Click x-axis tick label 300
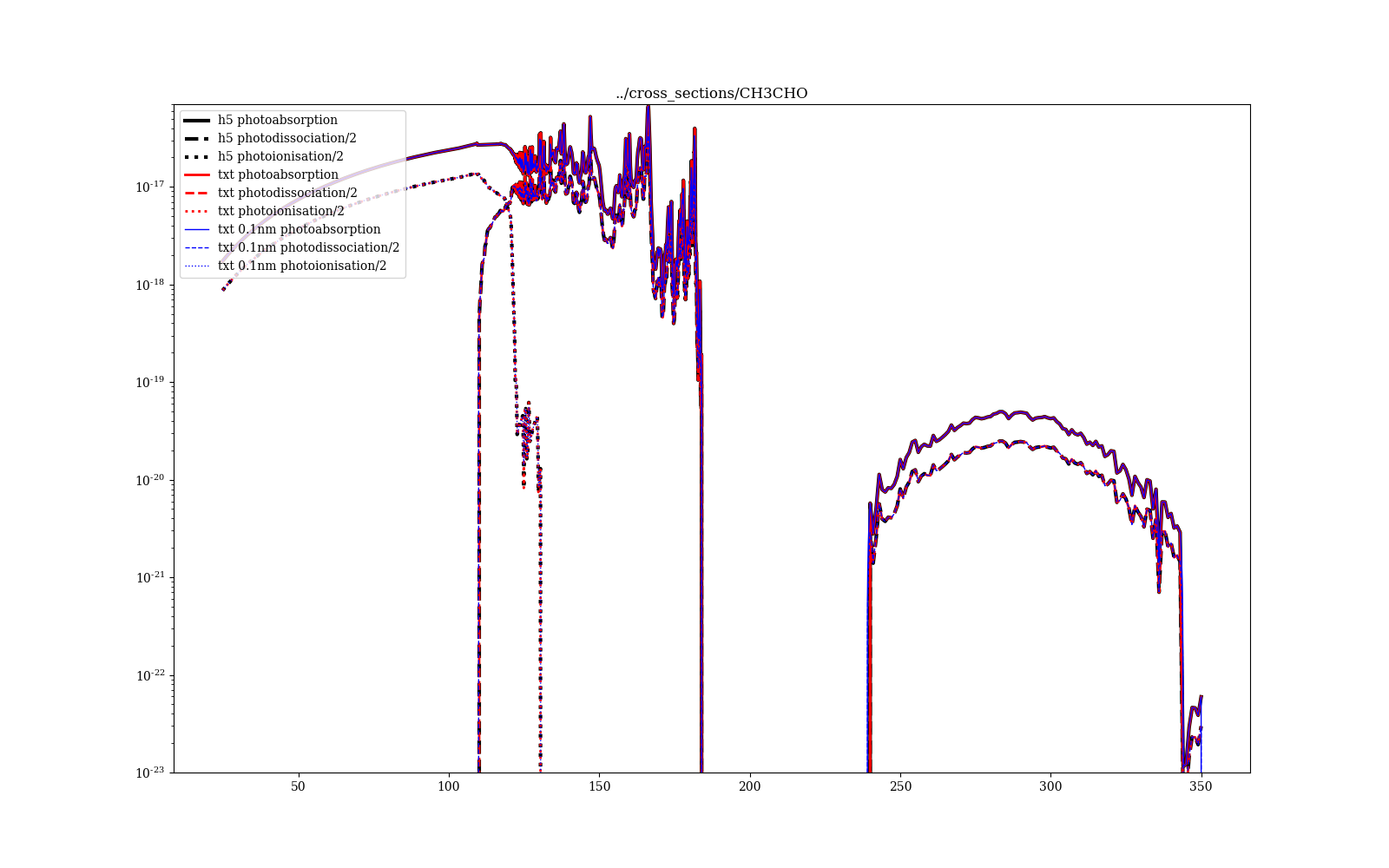 point(1050,786)
